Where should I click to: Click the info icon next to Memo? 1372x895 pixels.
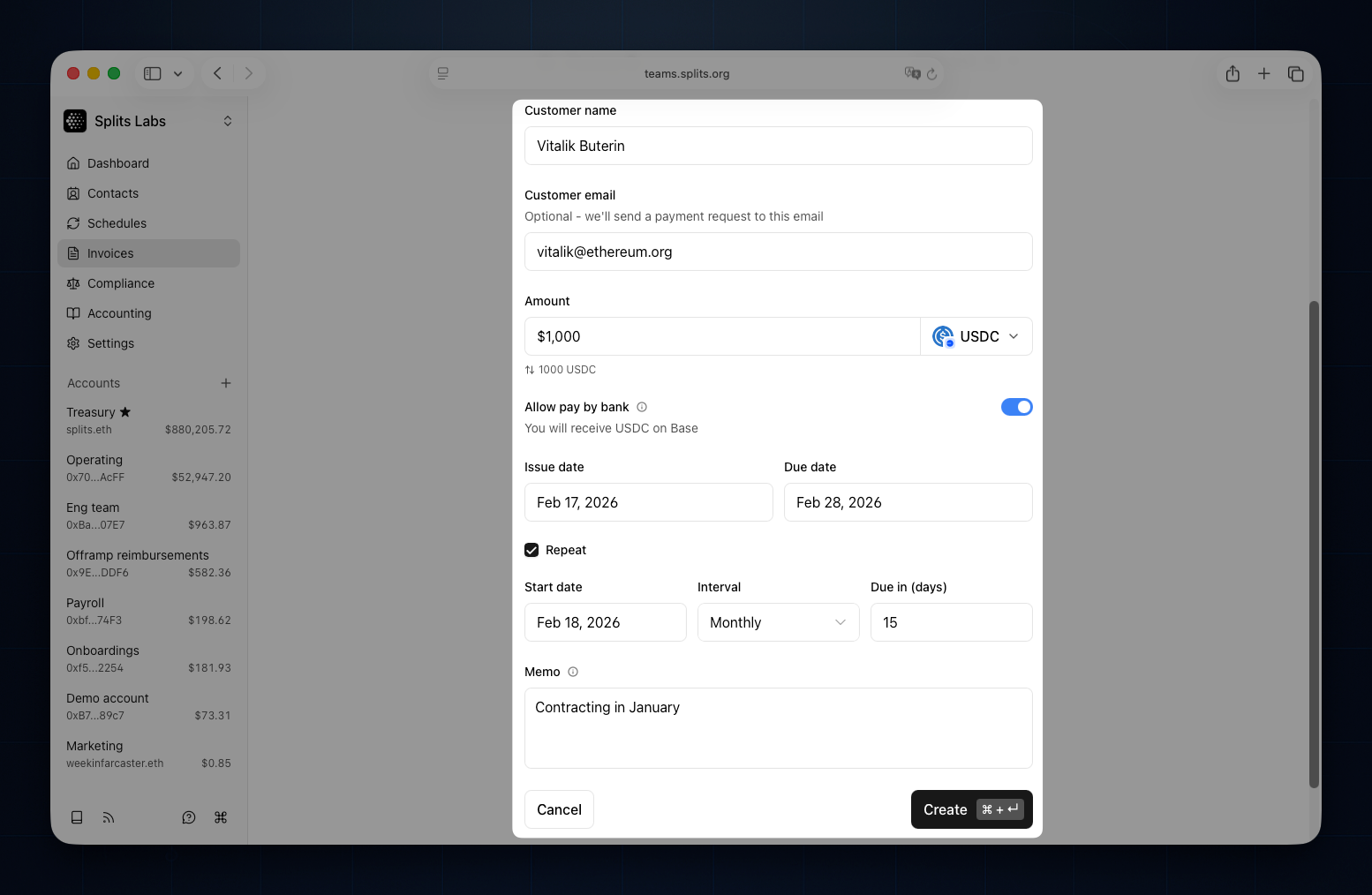(x=573, y=672)
